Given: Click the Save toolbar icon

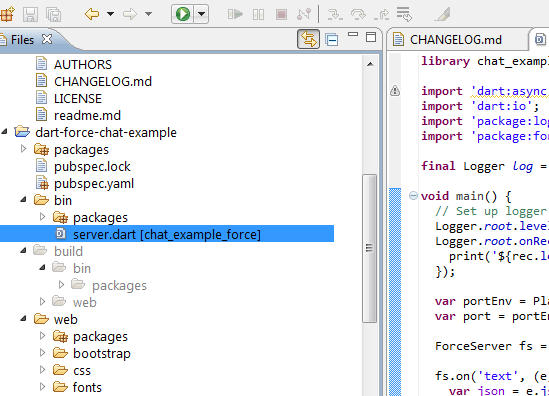Looking at the screenshot, I should 30,15.
